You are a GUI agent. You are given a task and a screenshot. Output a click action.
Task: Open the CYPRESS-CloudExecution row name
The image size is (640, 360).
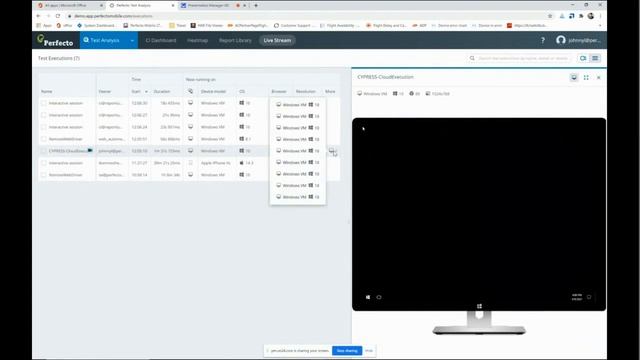[x=67, y=151]
